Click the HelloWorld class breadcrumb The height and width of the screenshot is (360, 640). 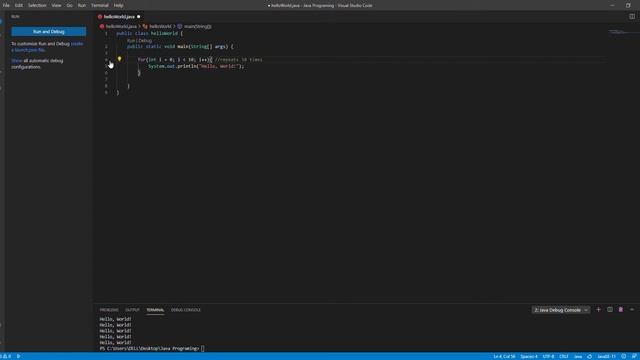pyautogui.click(x=160, y=26)
